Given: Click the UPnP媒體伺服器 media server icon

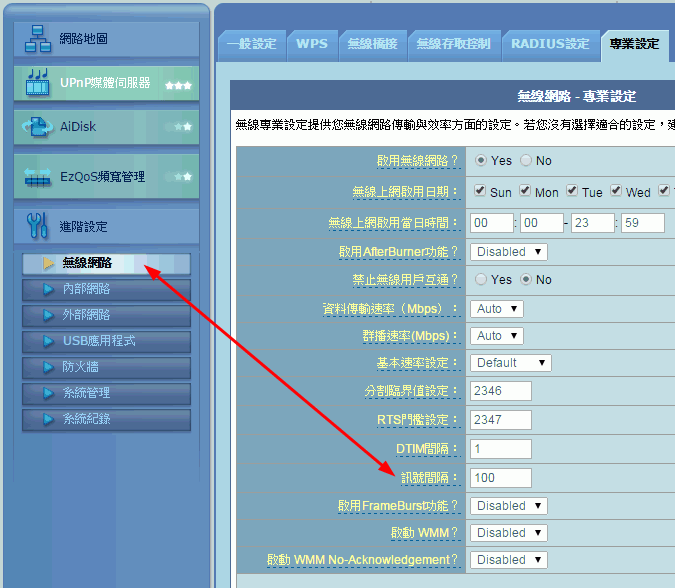Looking at the screenshot, I should (x=37, y=82).
